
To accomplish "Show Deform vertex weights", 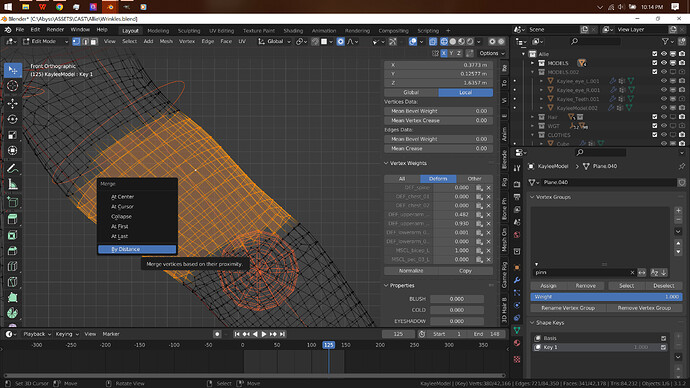I will pyautogui.click(x=438, y=179).
